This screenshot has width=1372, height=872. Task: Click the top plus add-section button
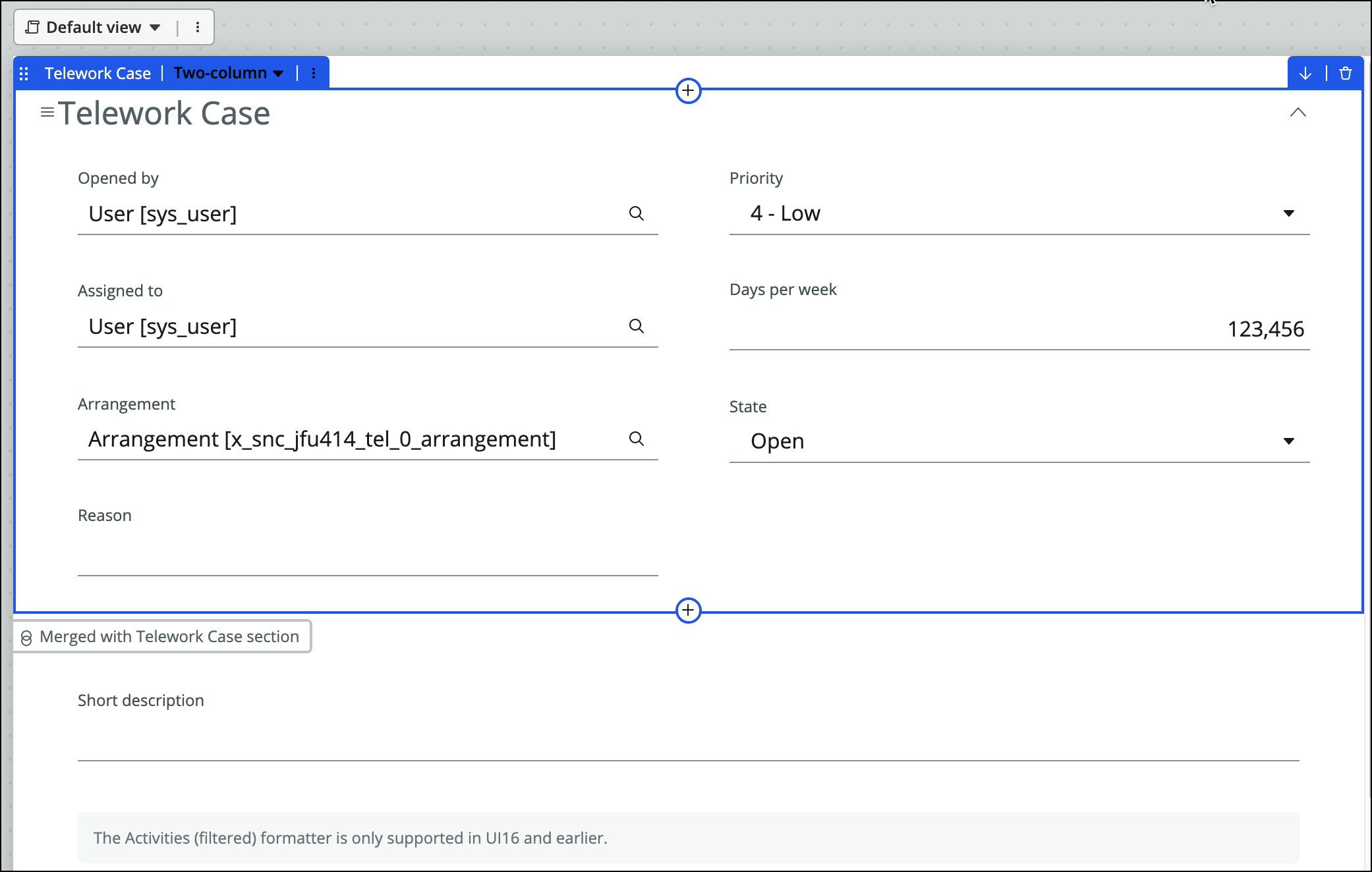(688, 90)
